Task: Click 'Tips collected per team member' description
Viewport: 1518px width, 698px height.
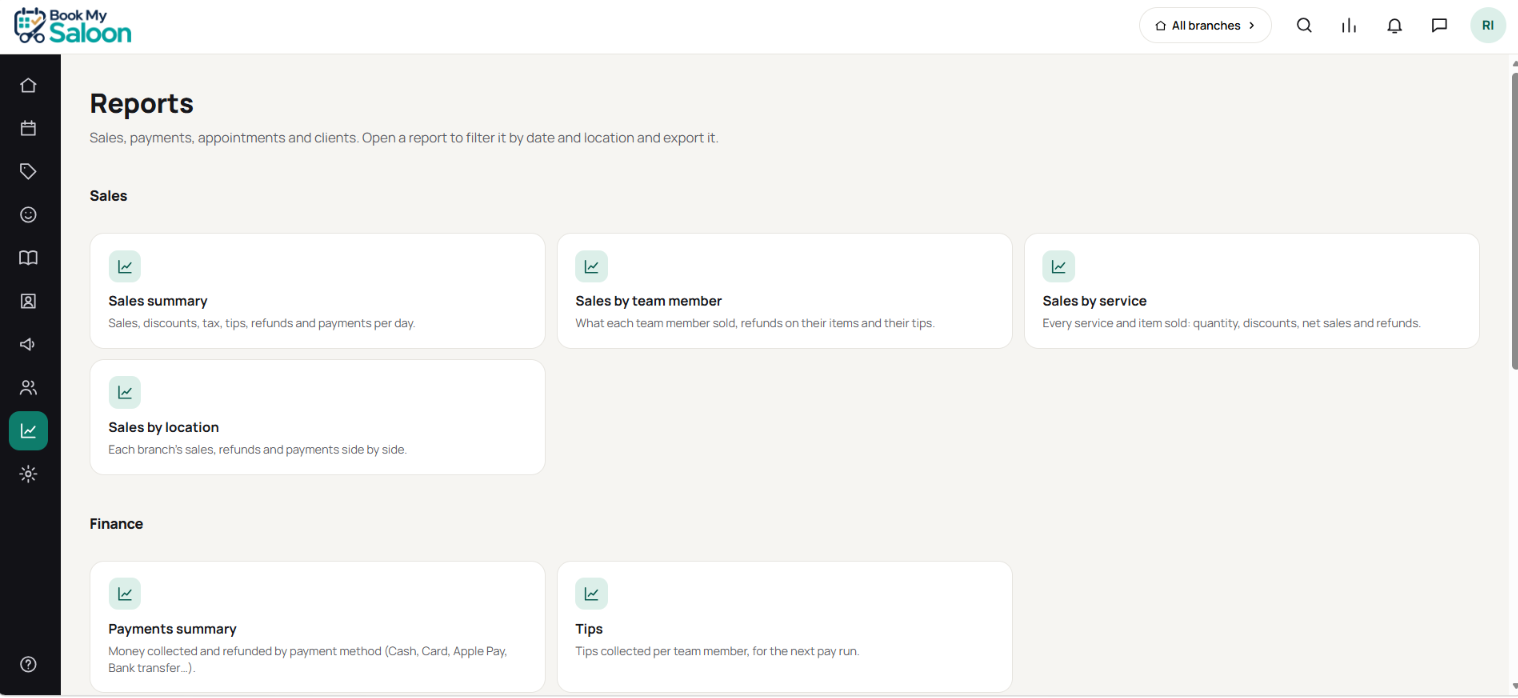Action: (x=717, y=651)
